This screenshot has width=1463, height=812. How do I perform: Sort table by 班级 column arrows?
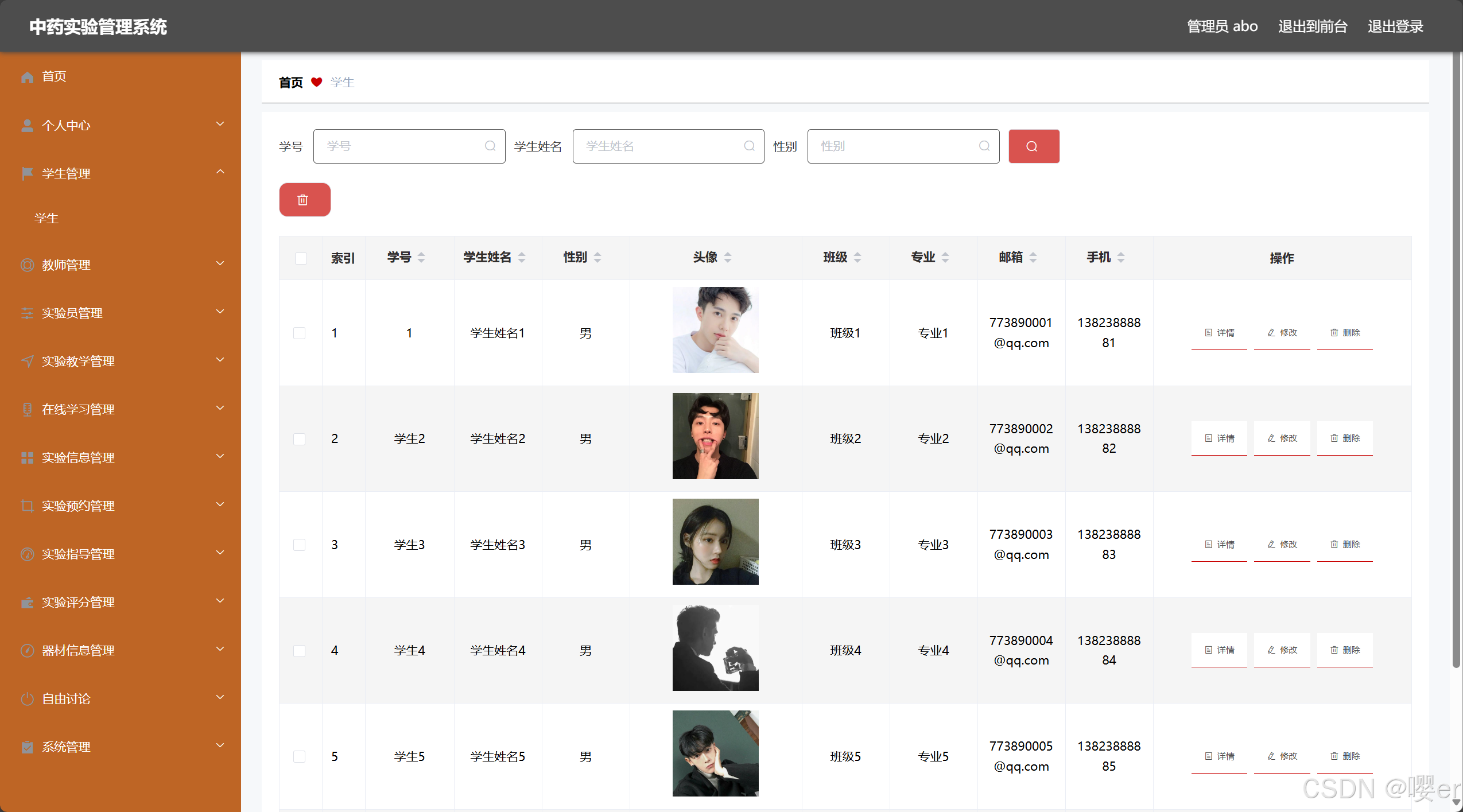[x=857, y=258]
